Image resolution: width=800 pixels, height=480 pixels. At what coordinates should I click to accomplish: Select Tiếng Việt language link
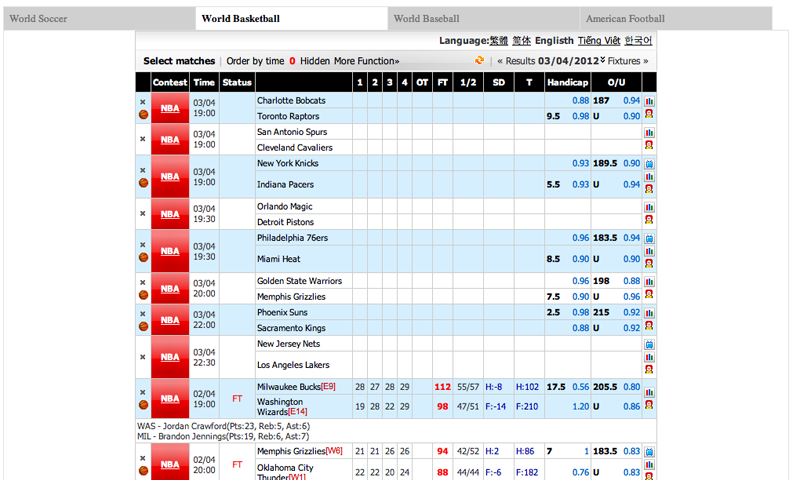coord(599,41)
